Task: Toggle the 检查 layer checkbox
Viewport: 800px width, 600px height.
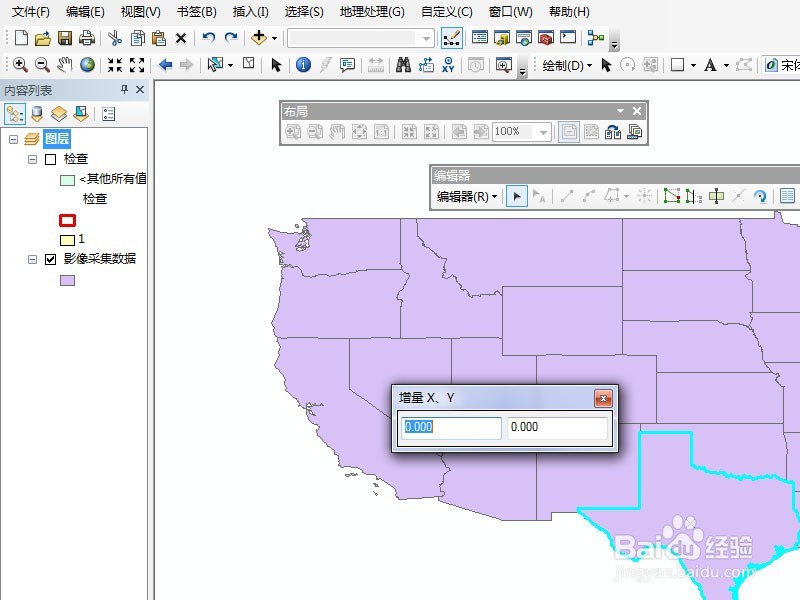Action: (50, 160)
